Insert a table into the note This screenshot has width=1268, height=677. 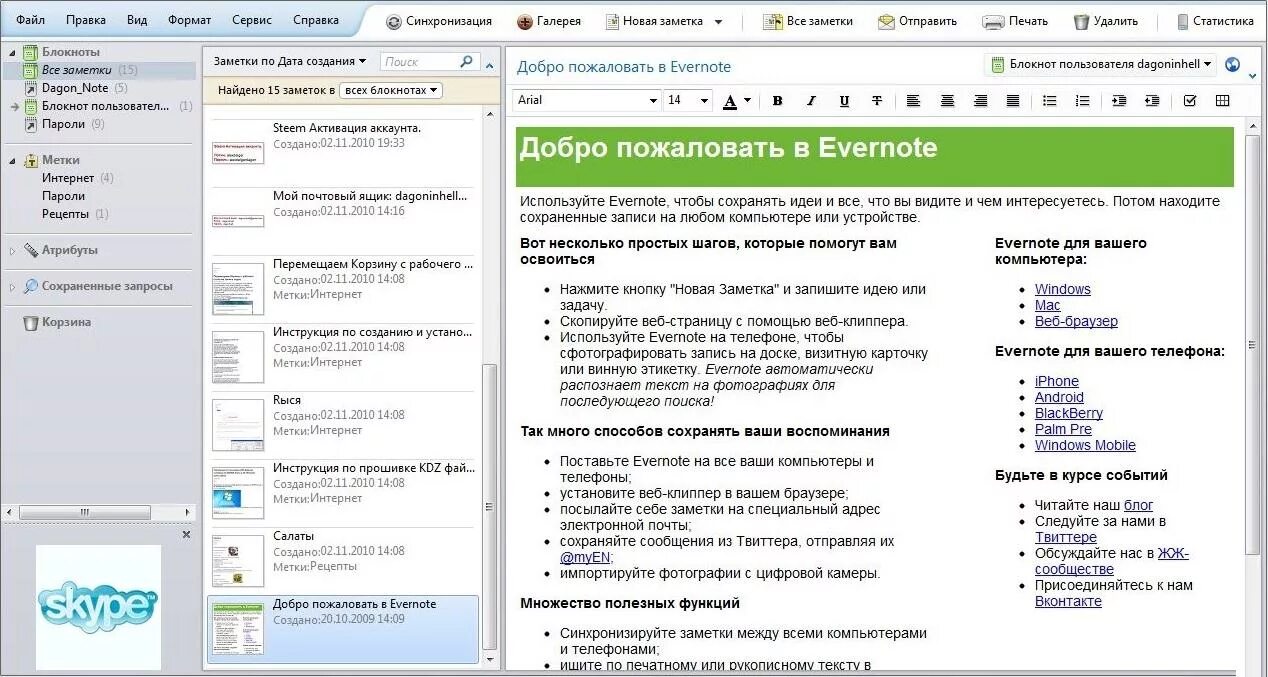1222,100
